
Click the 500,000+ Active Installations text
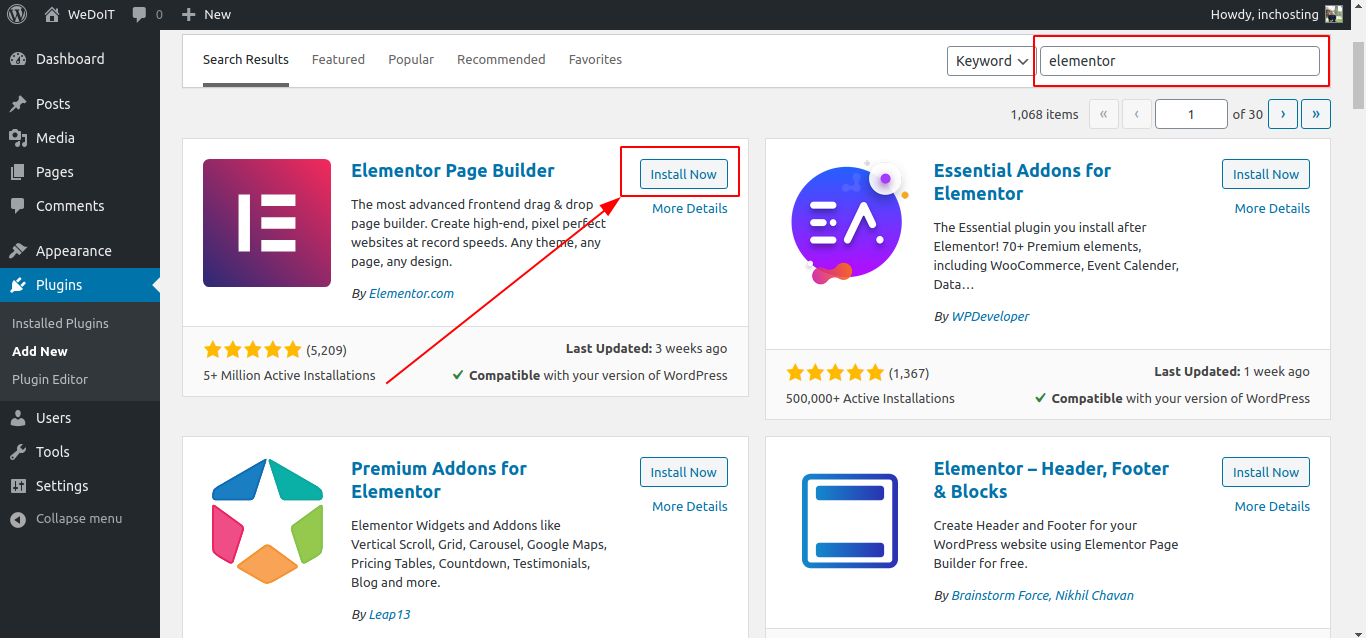click(x=870, y=398)
